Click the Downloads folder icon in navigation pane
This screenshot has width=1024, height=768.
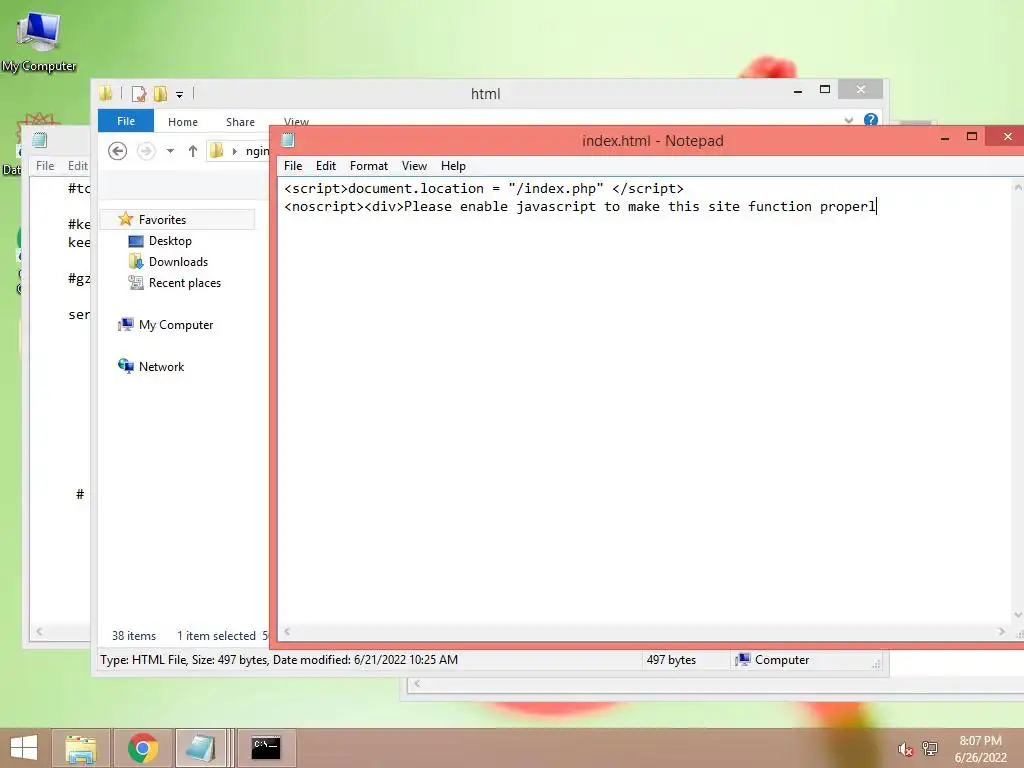pos(136,262)
